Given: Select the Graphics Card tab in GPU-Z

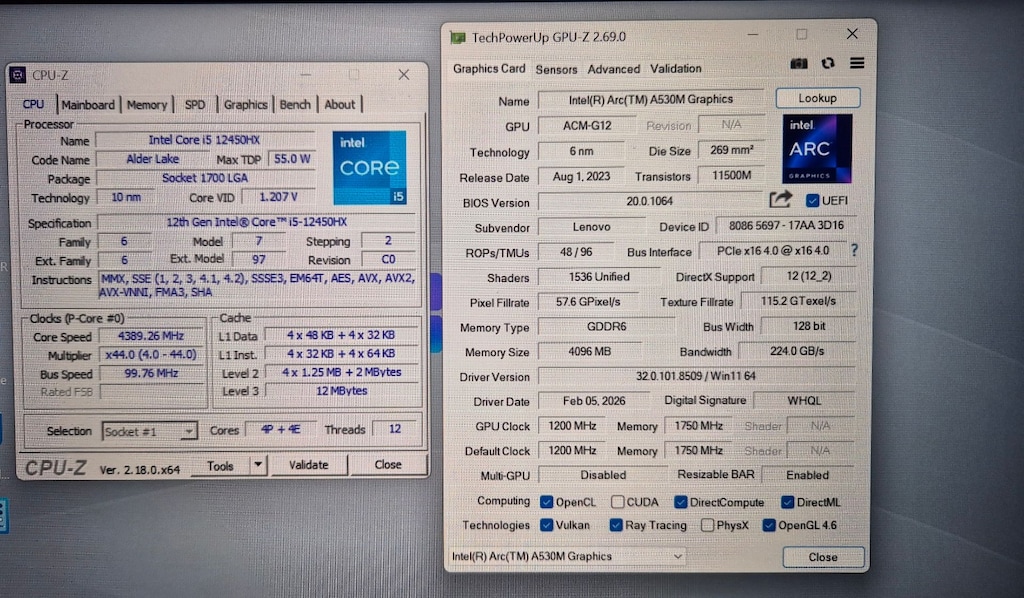Looking at the screenshot, I should click(x=489, y=69).
